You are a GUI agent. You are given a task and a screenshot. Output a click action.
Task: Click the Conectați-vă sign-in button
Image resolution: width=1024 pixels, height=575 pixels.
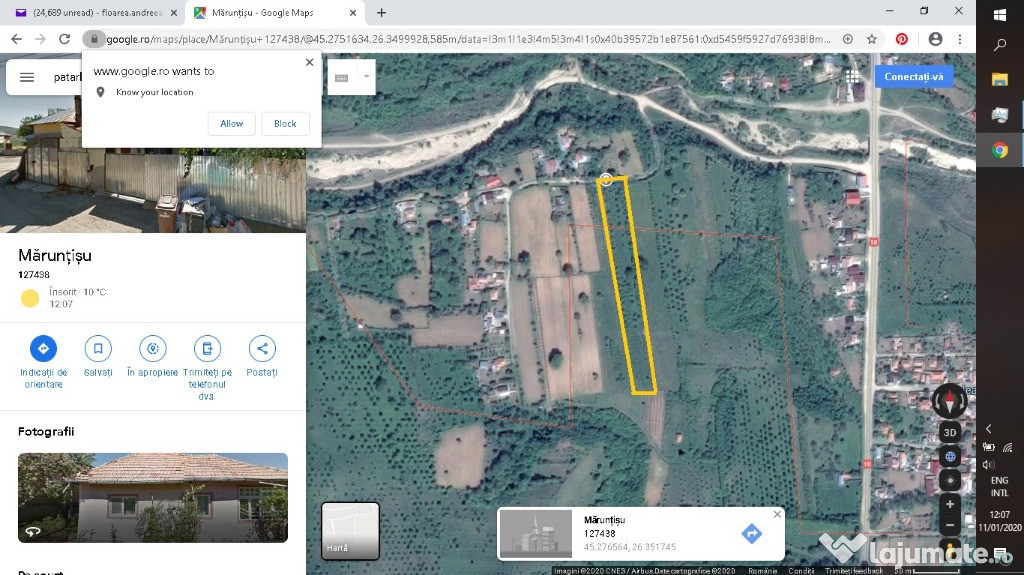click(x=913, y=77)
